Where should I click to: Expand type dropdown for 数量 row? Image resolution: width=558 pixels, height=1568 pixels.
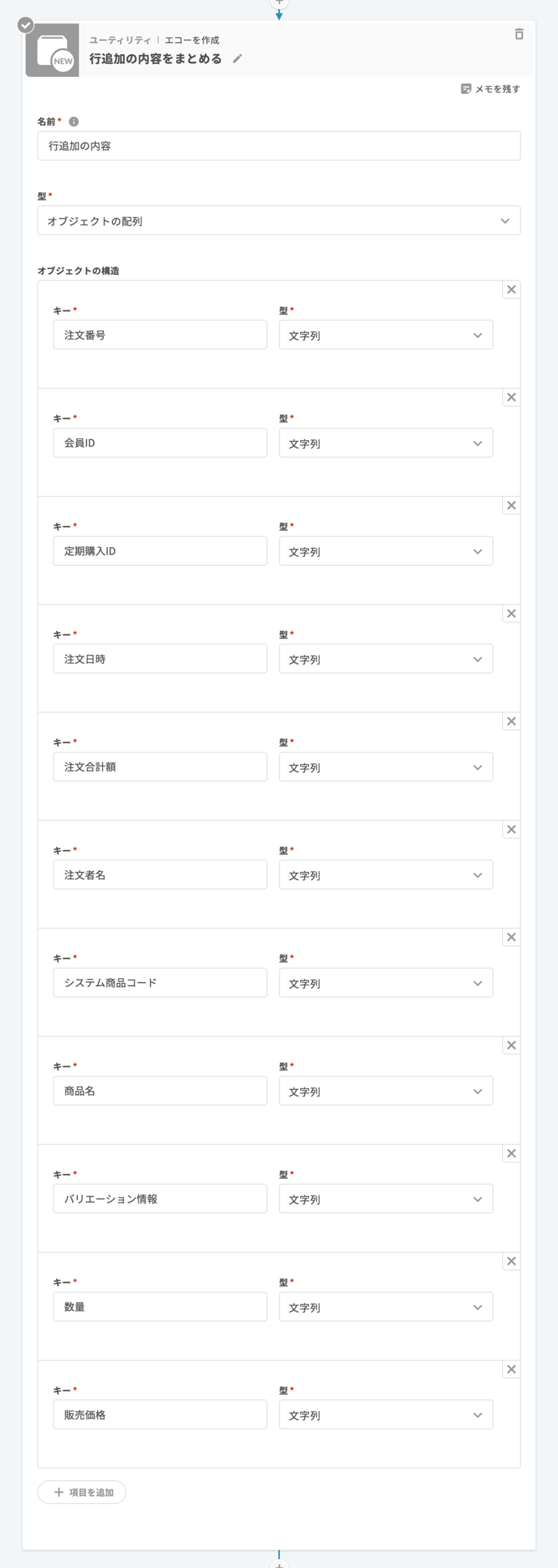[x=385, y=1307]
